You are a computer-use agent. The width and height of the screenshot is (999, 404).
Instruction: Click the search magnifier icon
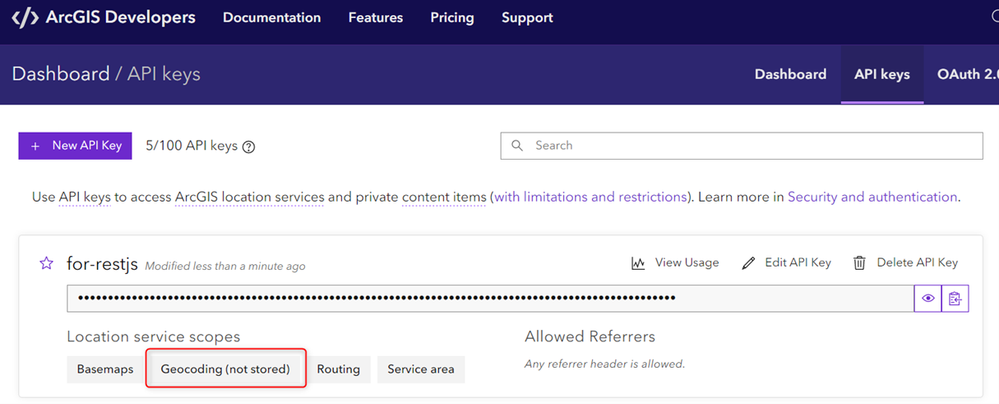click(518, 145)
